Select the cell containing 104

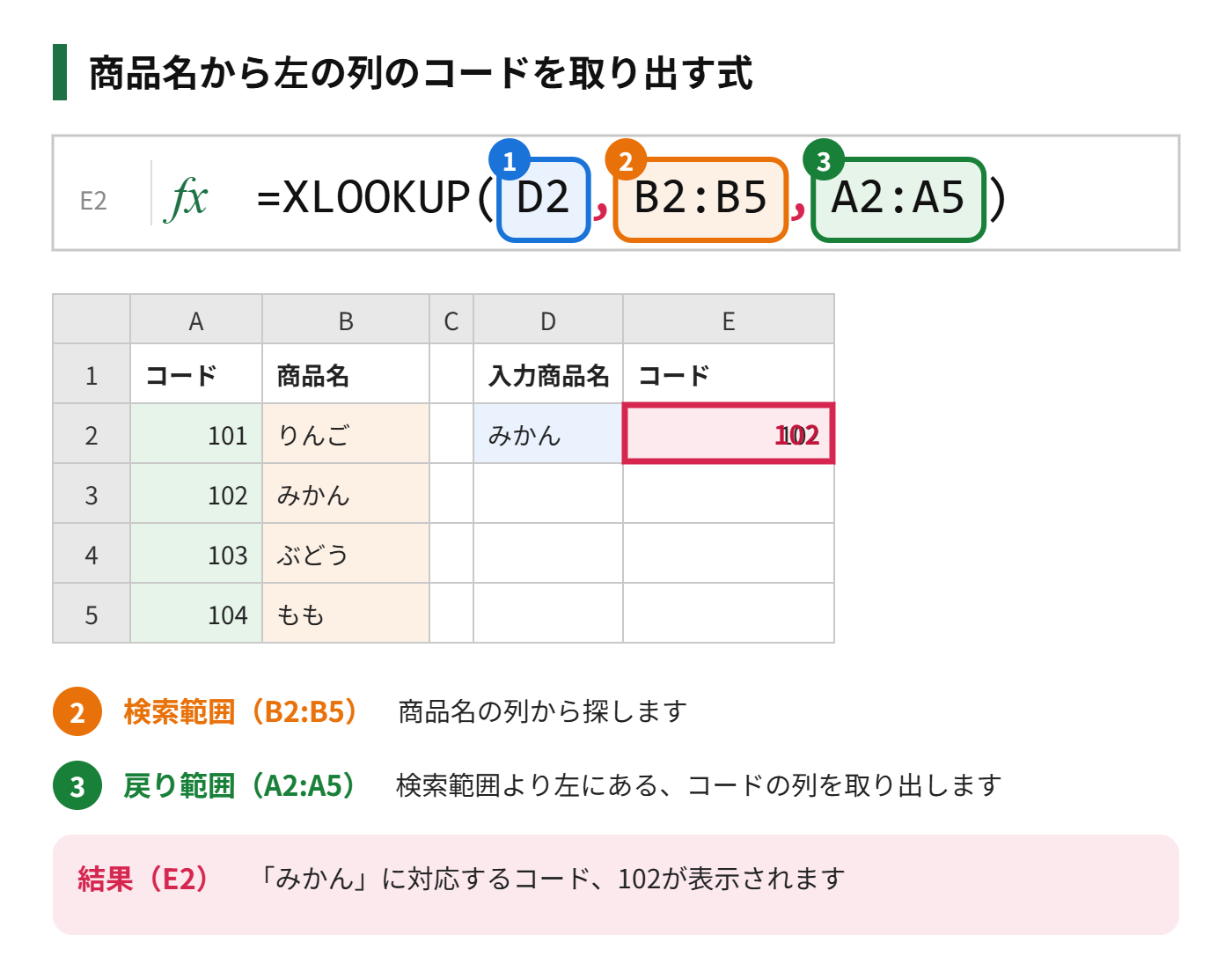196,614
